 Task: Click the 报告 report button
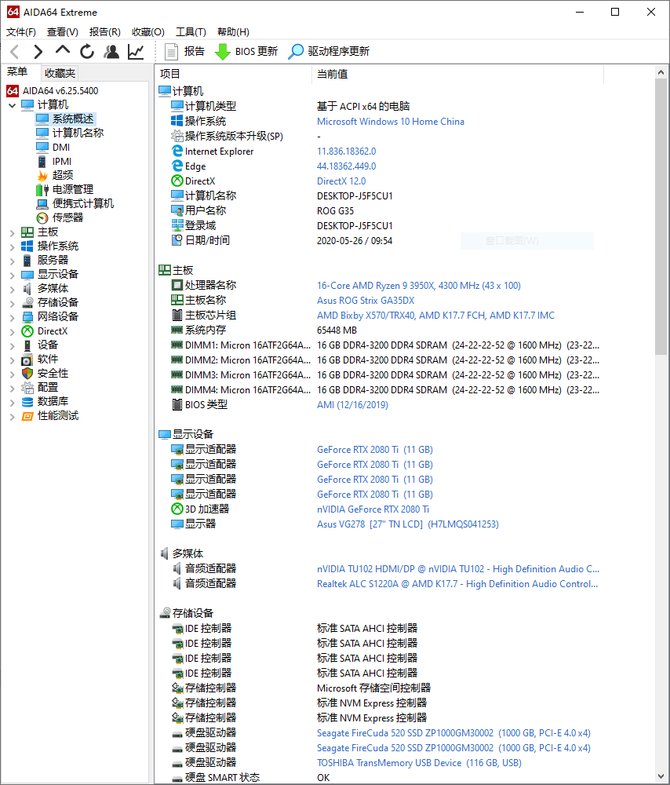(x=184, y=52)
